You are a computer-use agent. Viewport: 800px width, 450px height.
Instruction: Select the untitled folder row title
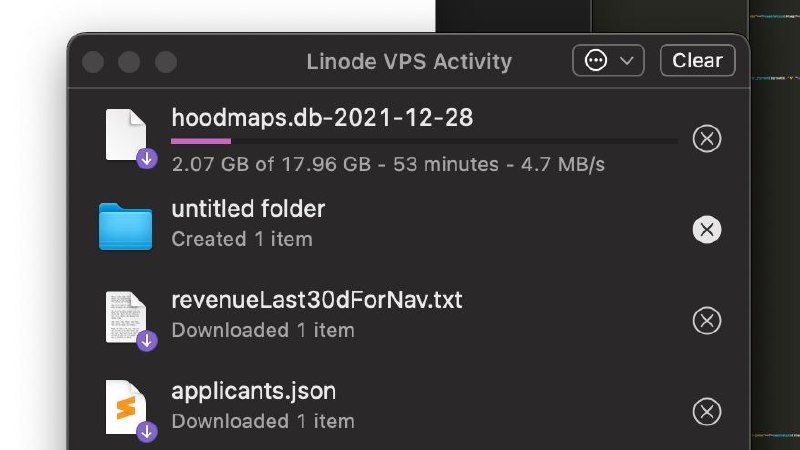[248, 209]
